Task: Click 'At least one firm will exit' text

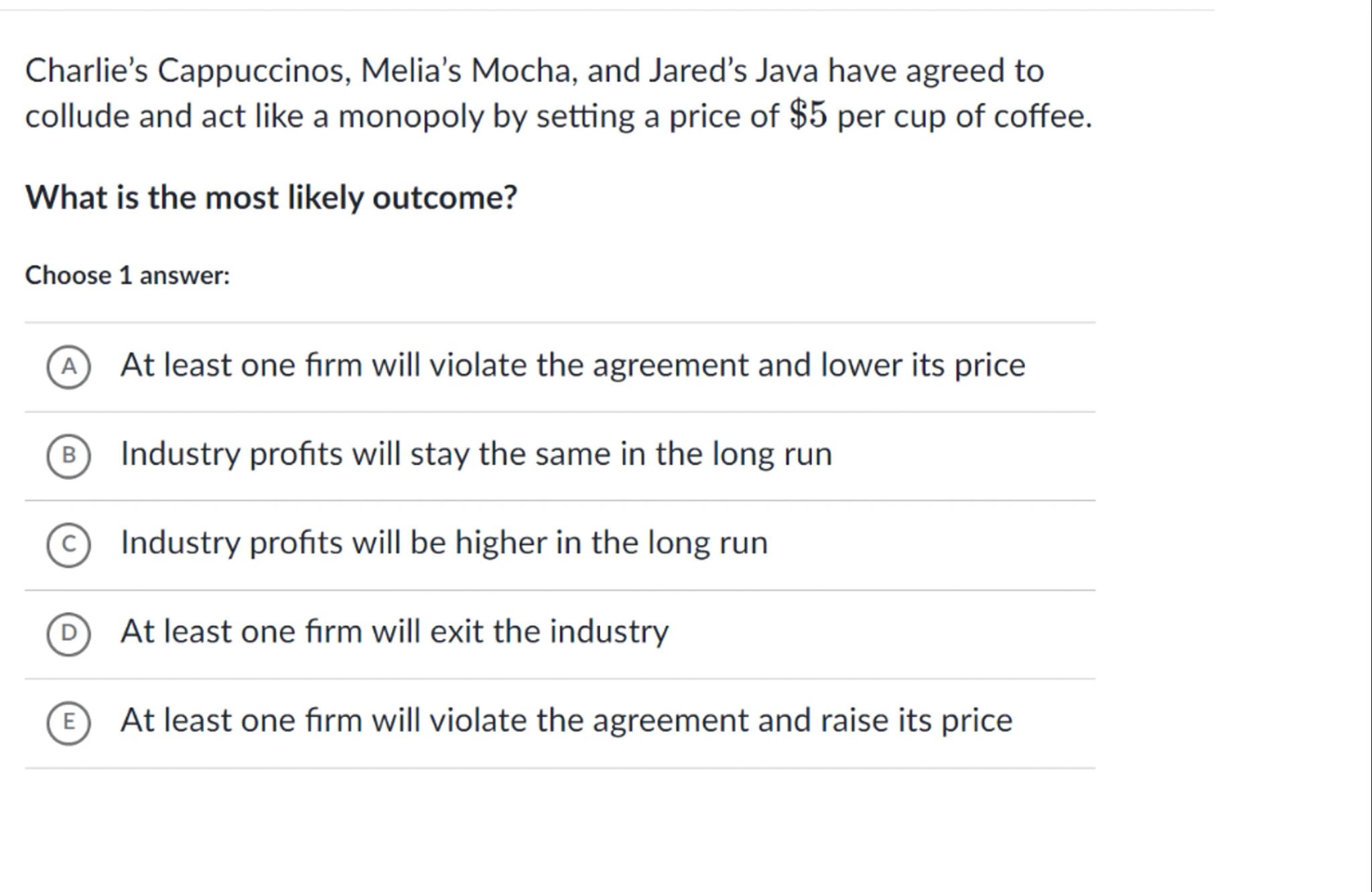Action: click(x=394, y=632)
